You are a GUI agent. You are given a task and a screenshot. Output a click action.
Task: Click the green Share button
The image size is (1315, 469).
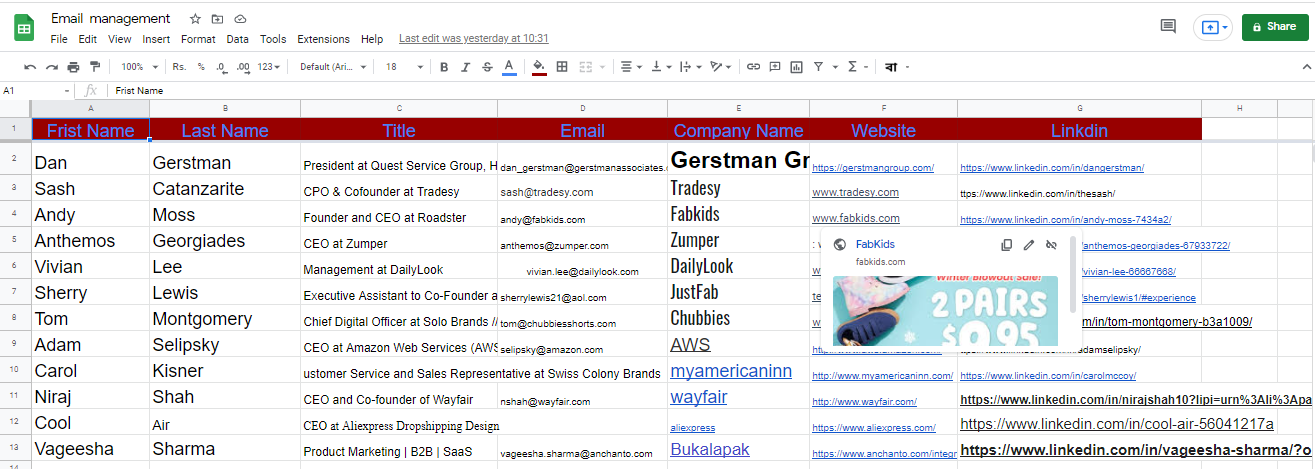(x=1274, y=27)
